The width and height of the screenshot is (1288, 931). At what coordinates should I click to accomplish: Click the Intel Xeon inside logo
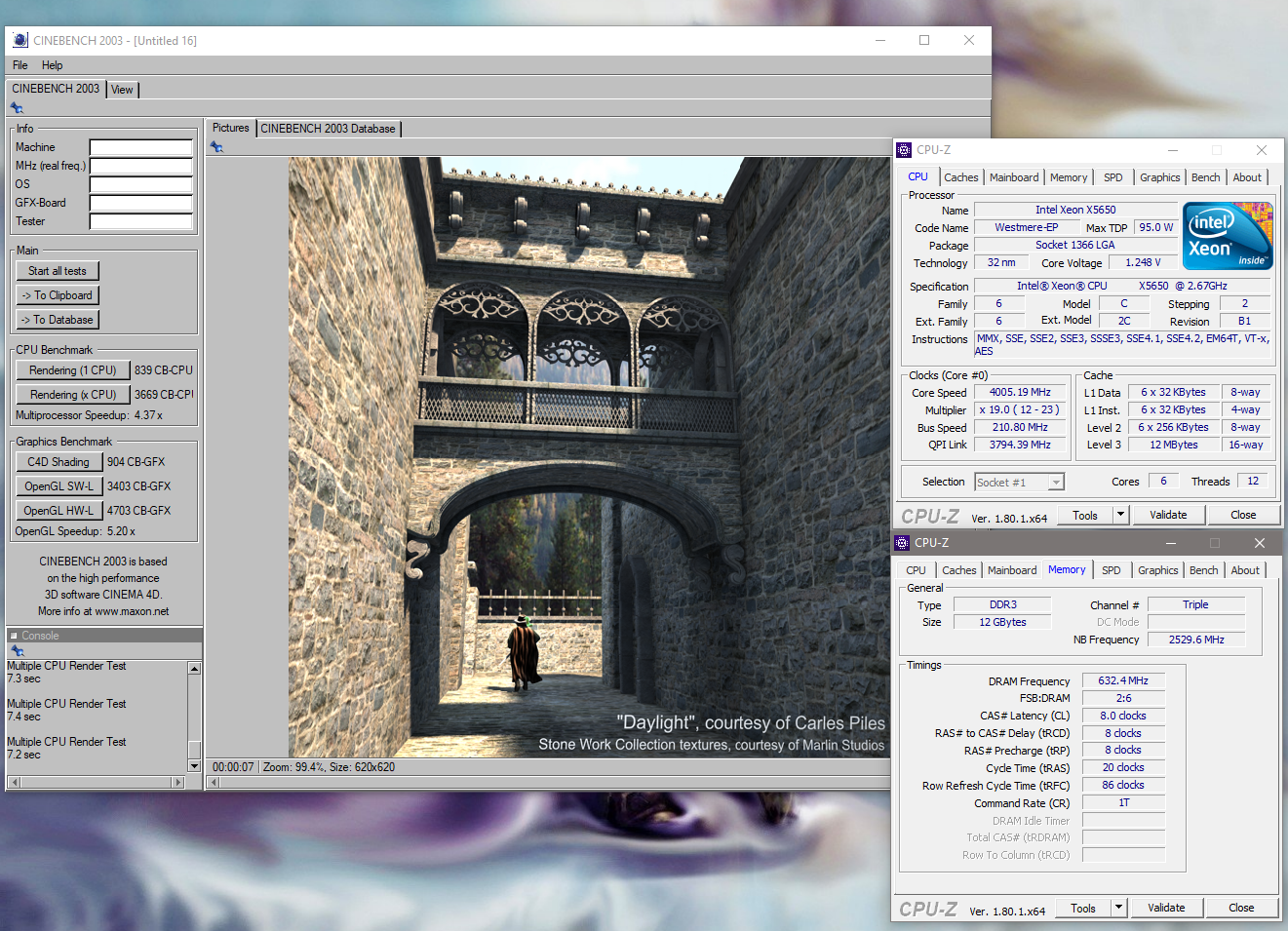pos(1228,236)
